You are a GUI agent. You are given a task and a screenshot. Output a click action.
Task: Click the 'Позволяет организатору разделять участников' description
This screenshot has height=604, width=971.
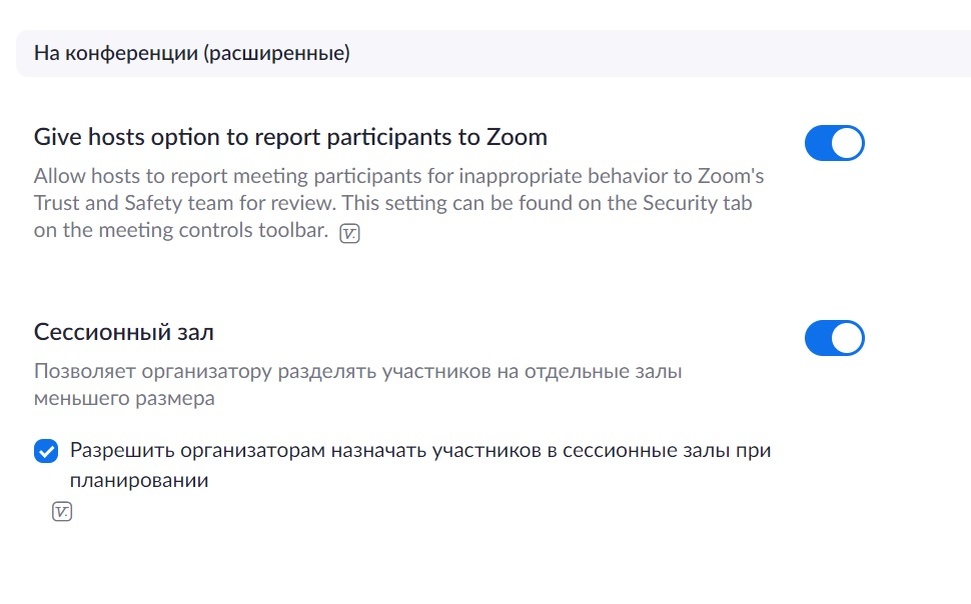[357, 372]
